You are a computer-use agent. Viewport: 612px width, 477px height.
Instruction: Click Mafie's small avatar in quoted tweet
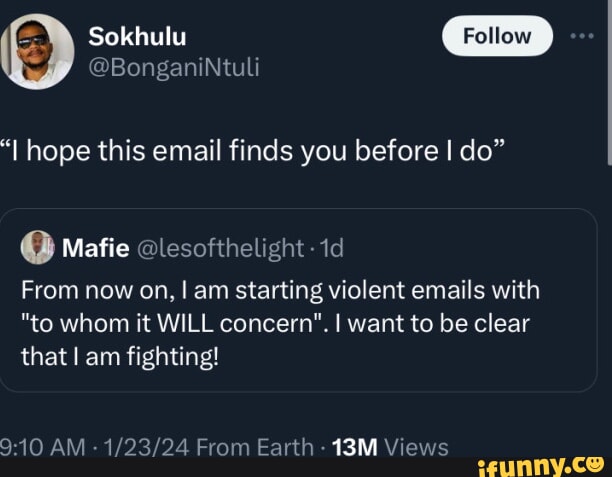click(x=39, y=246)
